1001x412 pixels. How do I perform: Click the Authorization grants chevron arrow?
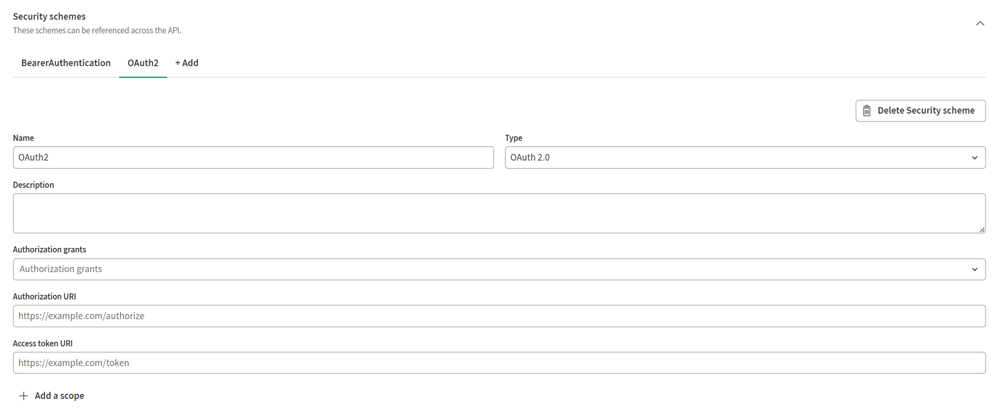[x=974, y=269]
